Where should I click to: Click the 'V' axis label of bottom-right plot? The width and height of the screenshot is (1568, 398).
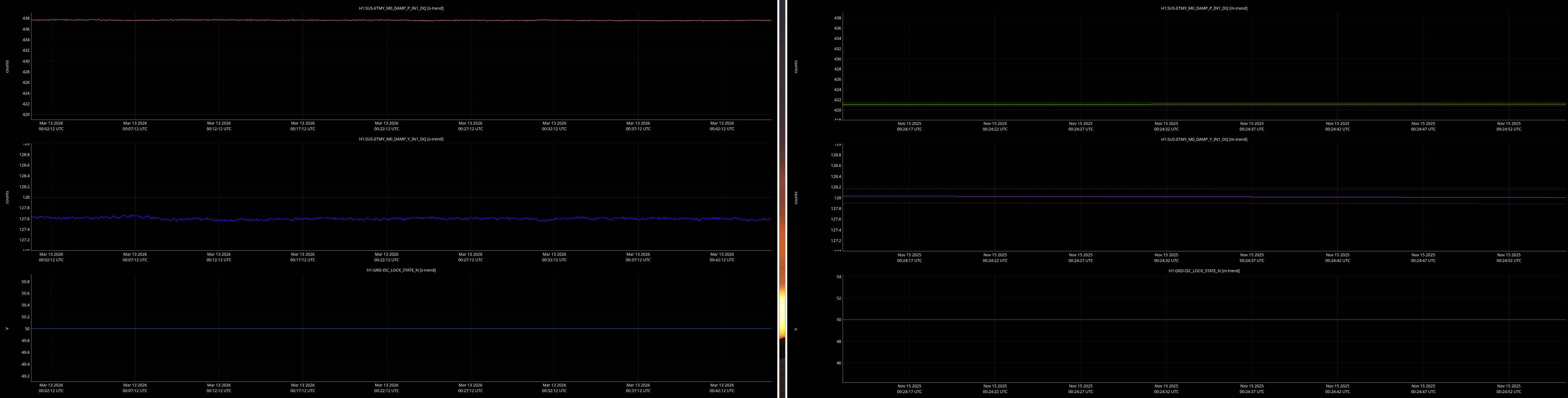tap(796, 329)
